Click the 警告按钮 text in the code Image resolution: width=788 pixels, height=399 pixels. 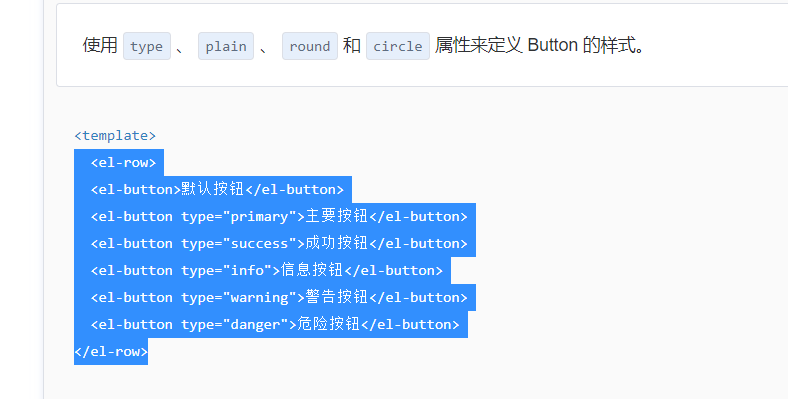click(x=337, y=297)
